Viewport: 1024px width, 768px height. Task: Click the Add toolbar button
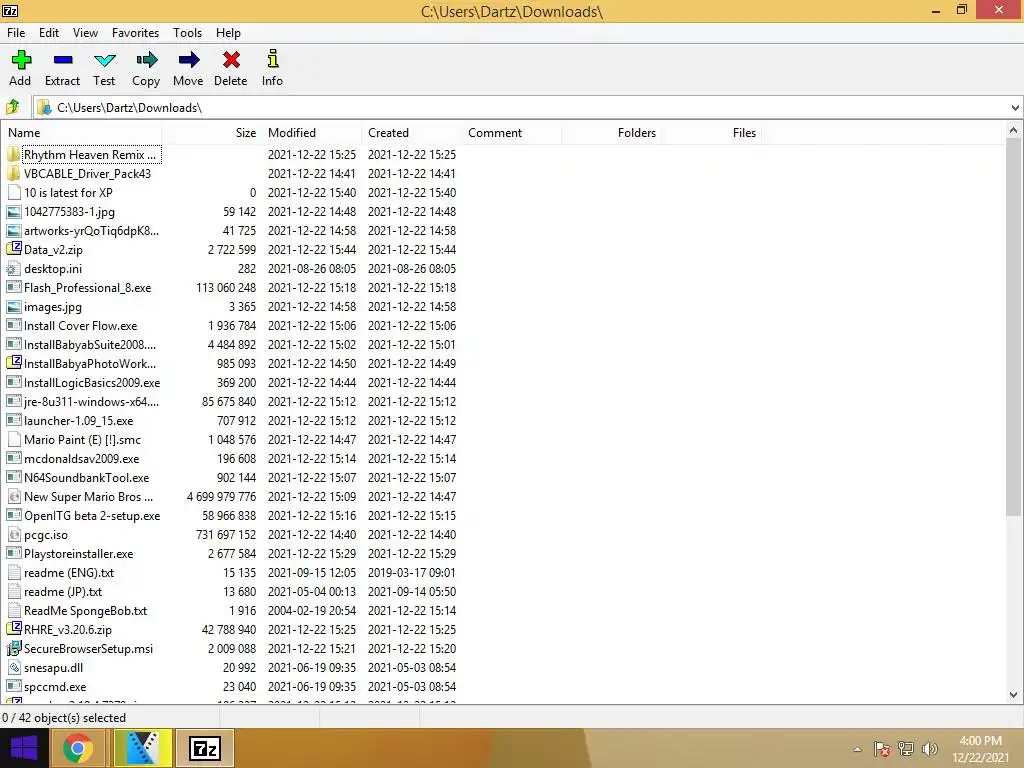click(20, 68)
